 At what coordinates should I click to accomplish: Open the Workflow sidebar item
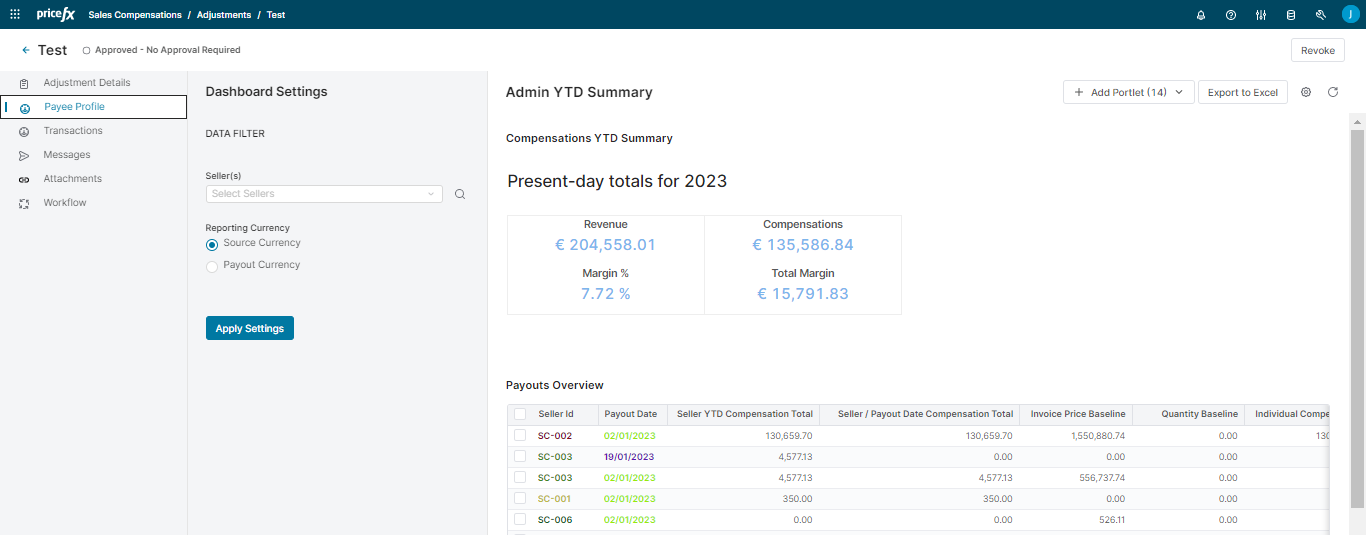[65, 203]
